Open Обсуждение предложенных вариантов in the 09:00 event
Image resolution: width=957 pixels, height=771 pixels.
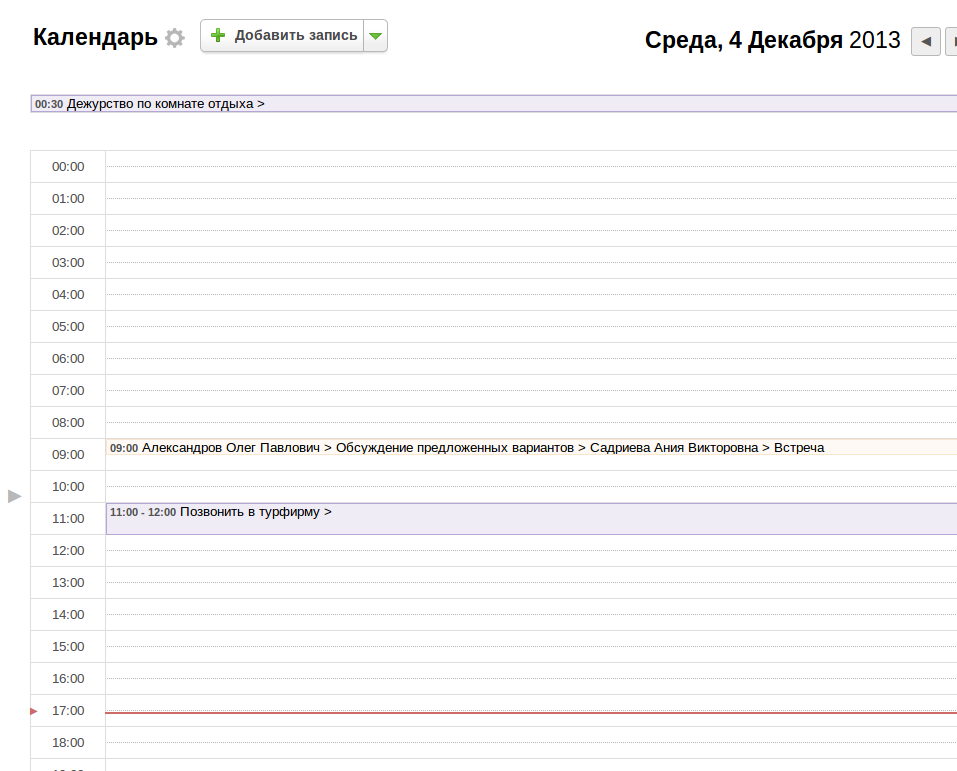point(455,448)
